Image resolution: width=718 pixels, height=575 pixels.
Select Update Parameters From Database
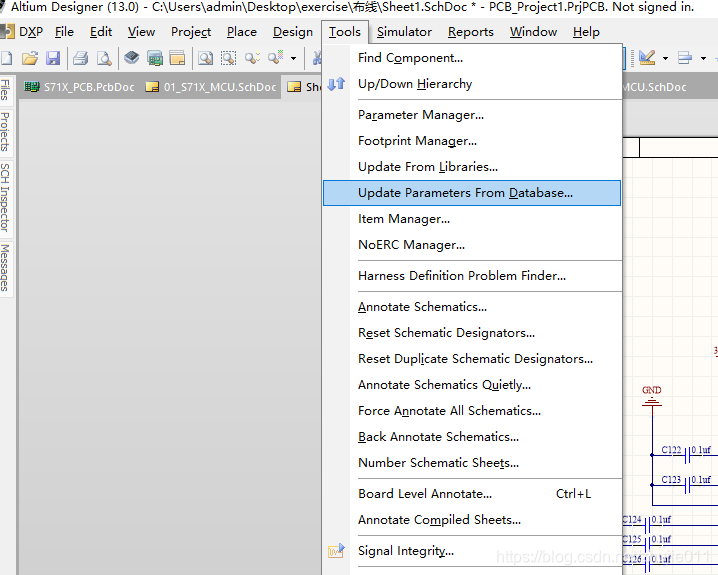click(x=465, y=193)
